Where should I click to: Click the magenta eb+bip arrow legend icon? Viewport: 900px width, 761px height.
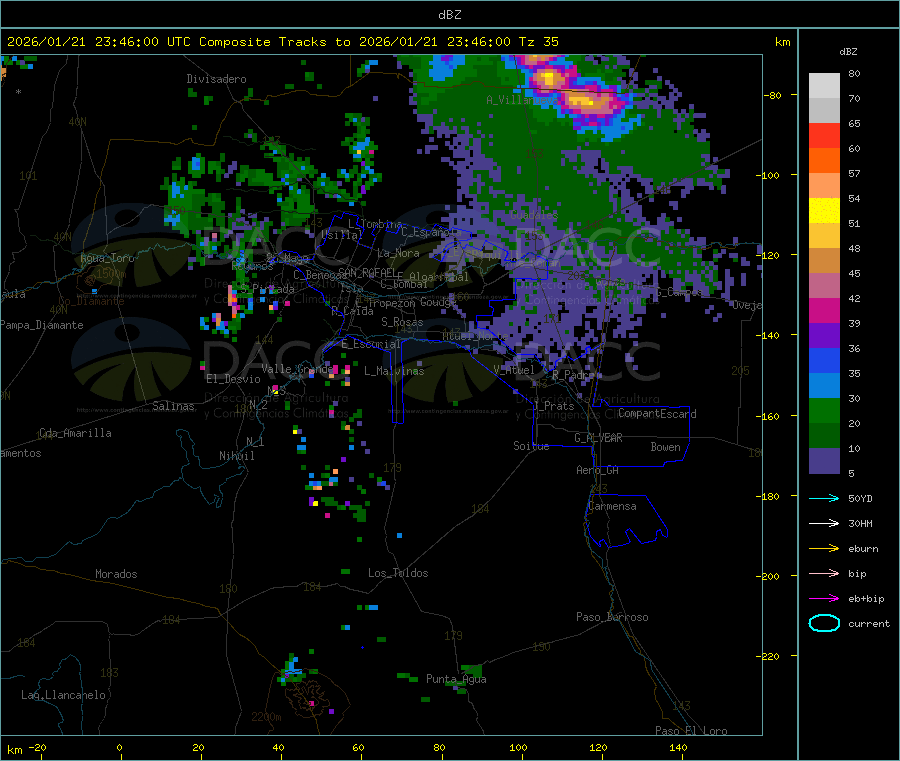pos(824,599)
